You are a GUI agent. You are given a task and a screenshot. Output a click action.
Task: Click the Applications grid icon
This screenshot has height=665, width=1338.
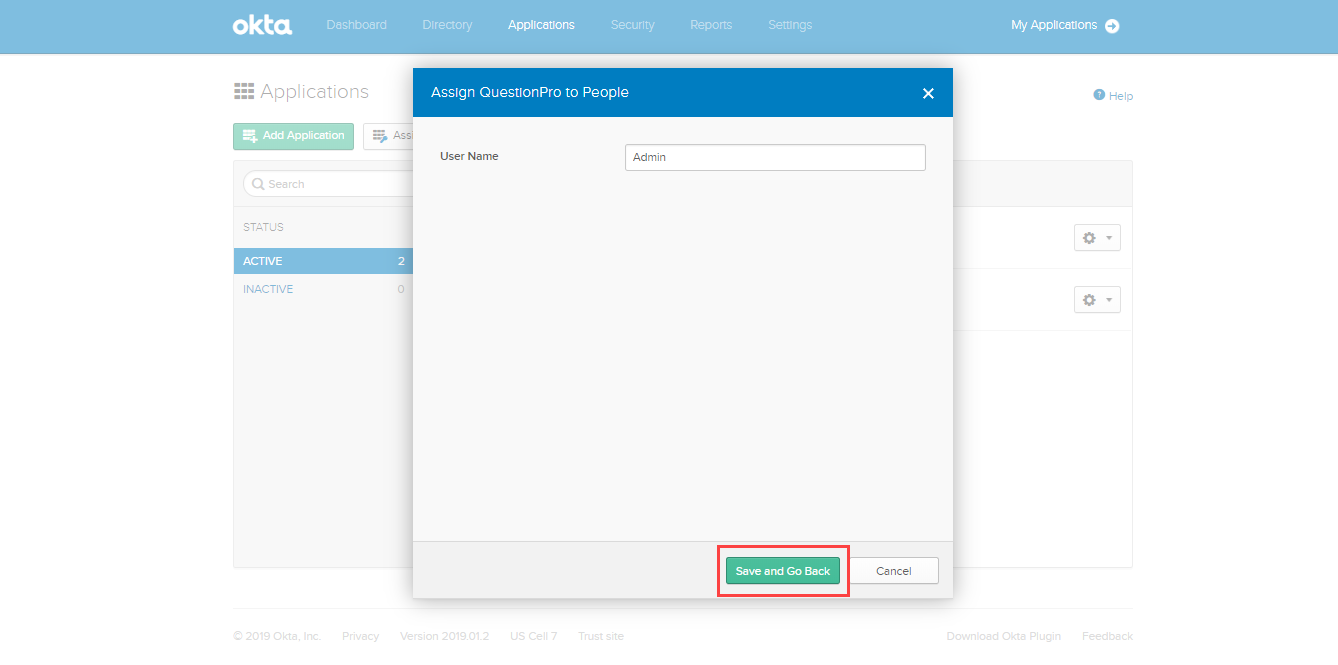coord(244,92)
